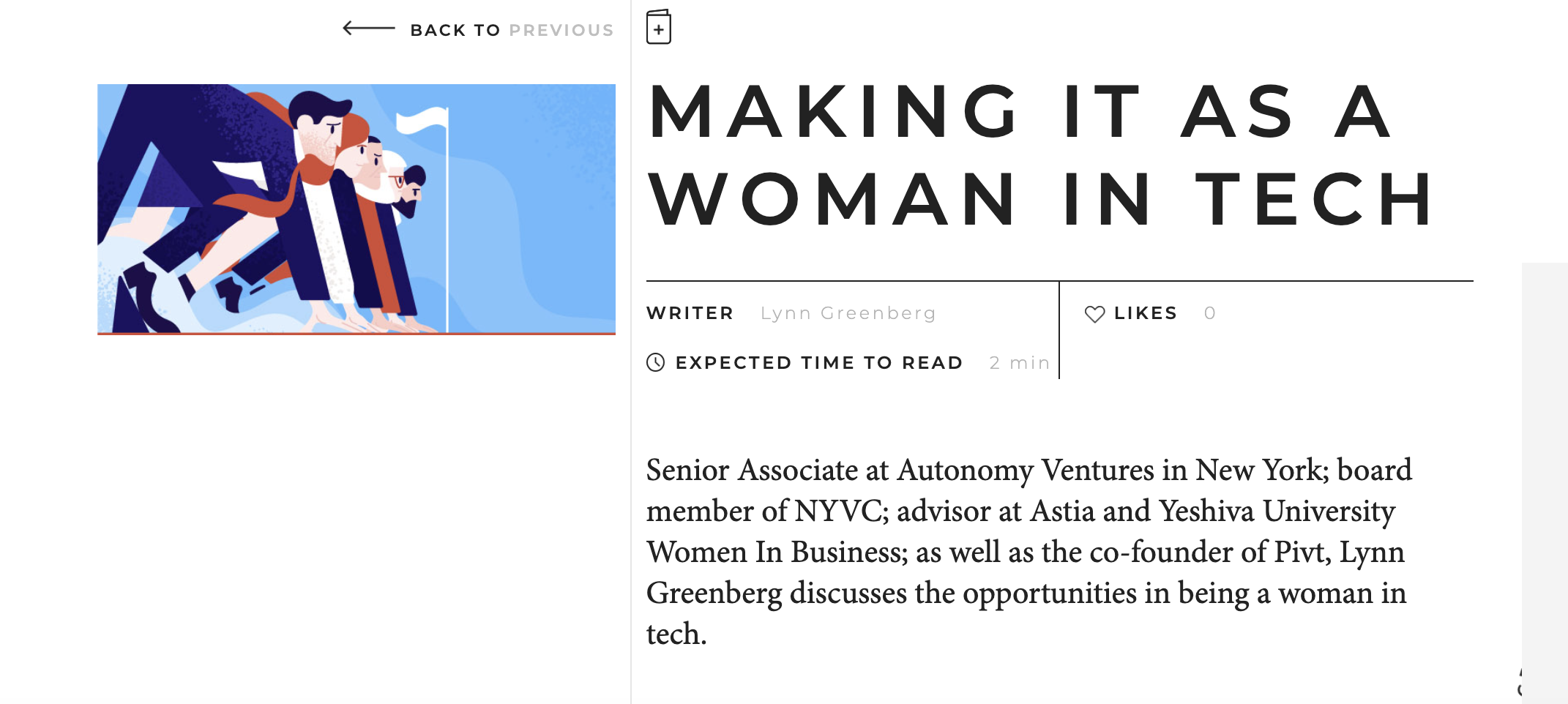
Task: Click the 'BACK TO PREVIOUS' link text
Action: (x=511, y=30)
